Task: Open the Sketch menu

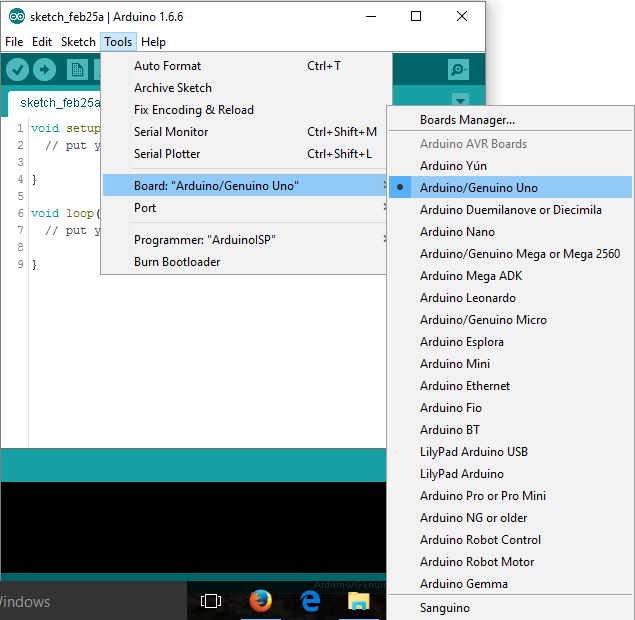Action: 78,42
